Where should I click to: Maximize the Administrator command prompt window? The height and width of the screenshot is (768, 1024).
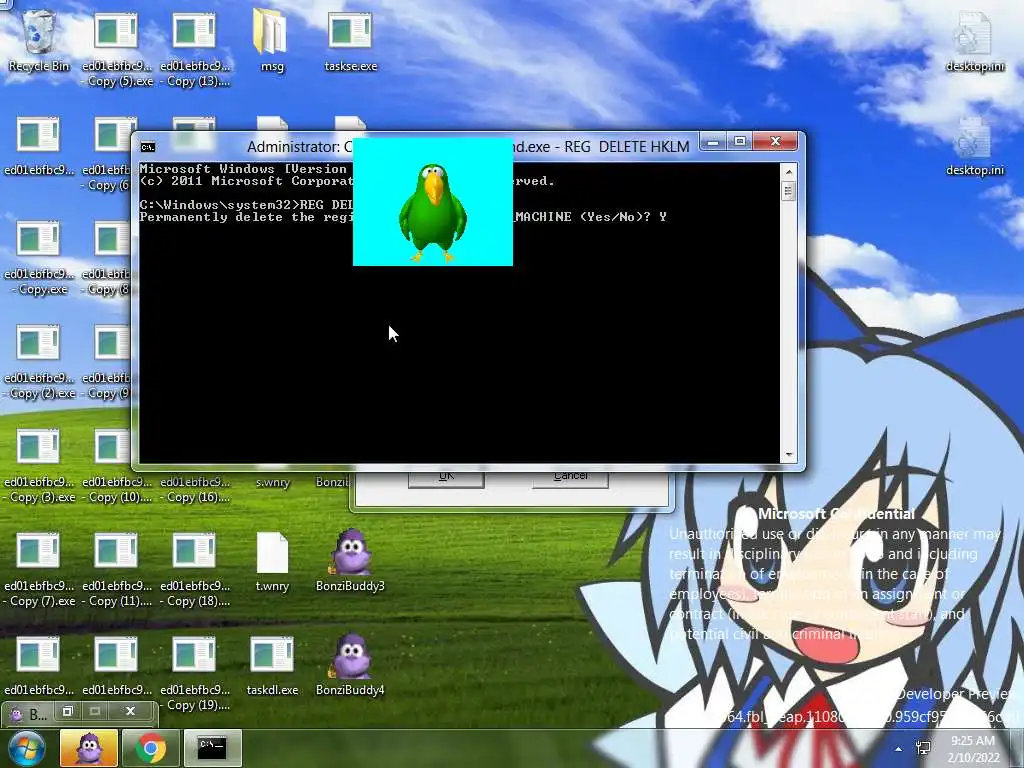point(739,142)
